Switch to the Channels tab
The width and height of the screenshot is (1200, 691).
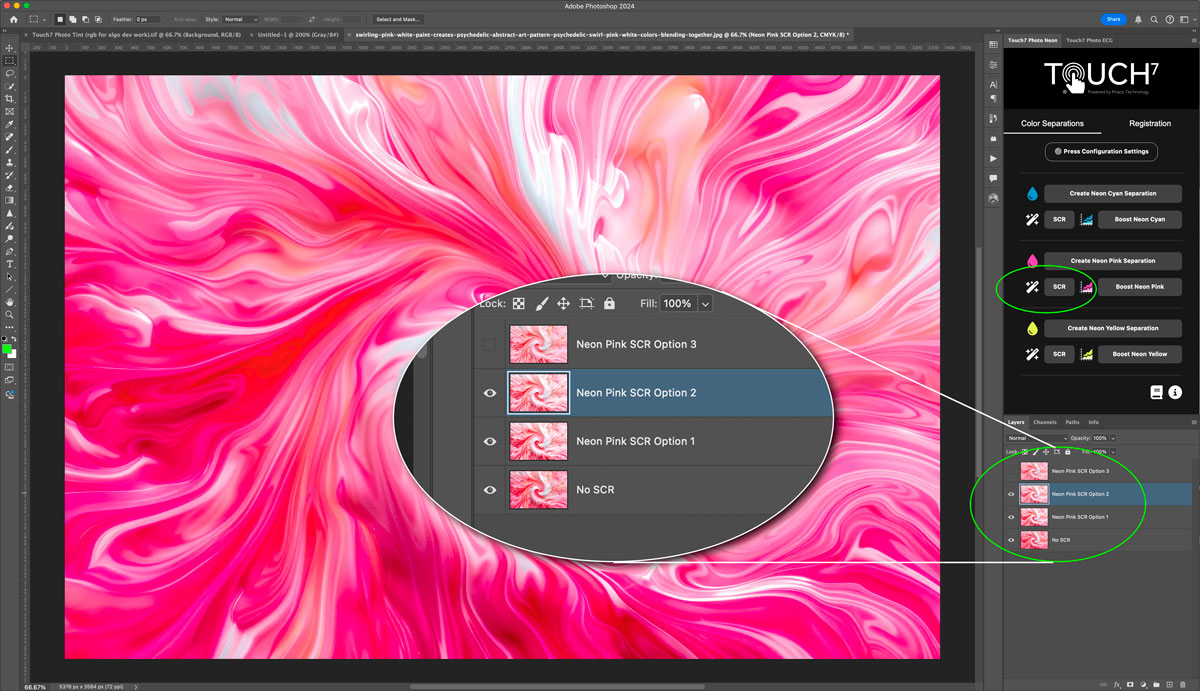(x=1044, y=422)
